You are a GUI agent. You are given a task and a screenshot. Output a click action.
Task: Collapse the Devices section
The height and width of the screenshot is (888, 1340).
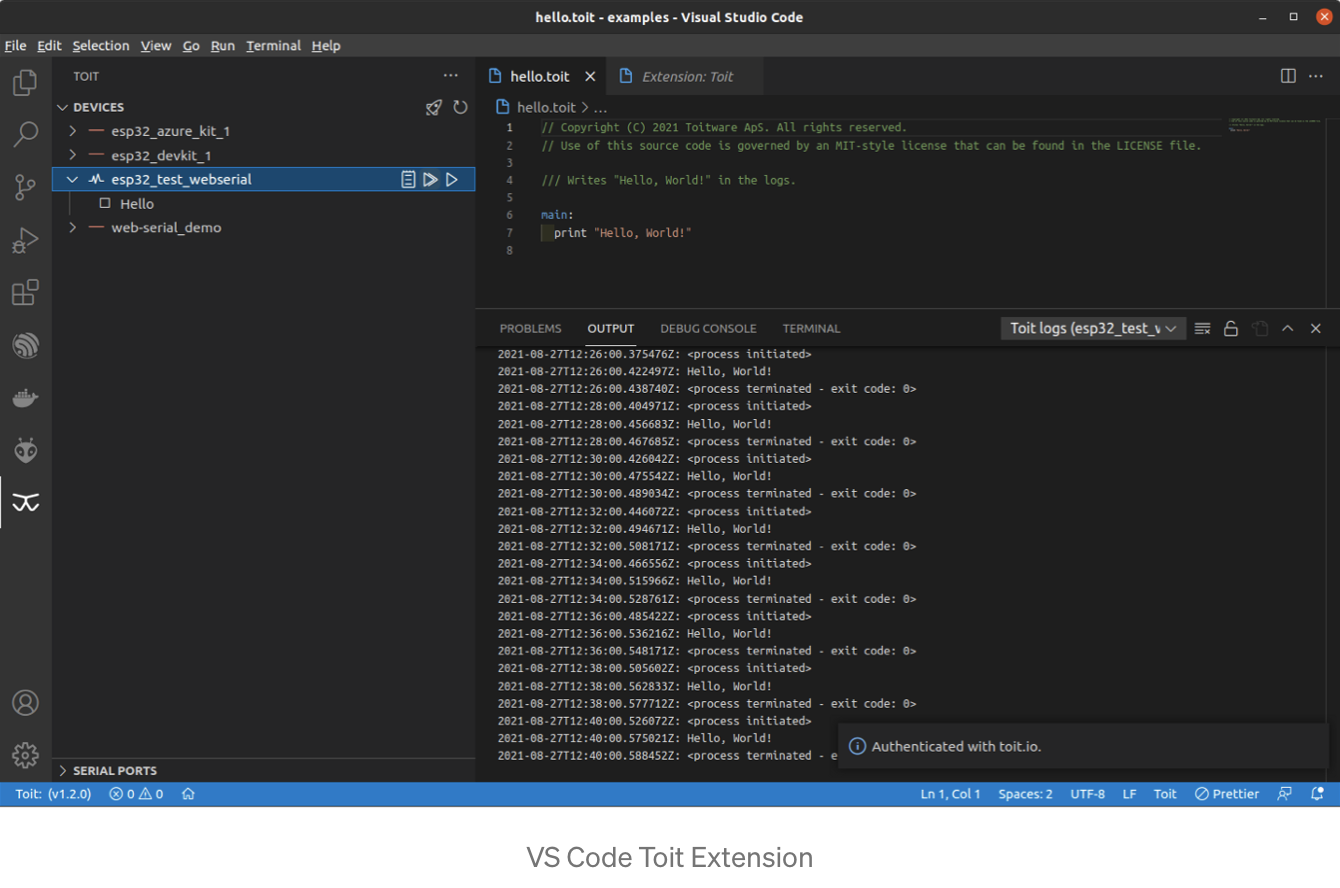click(63, 107)
